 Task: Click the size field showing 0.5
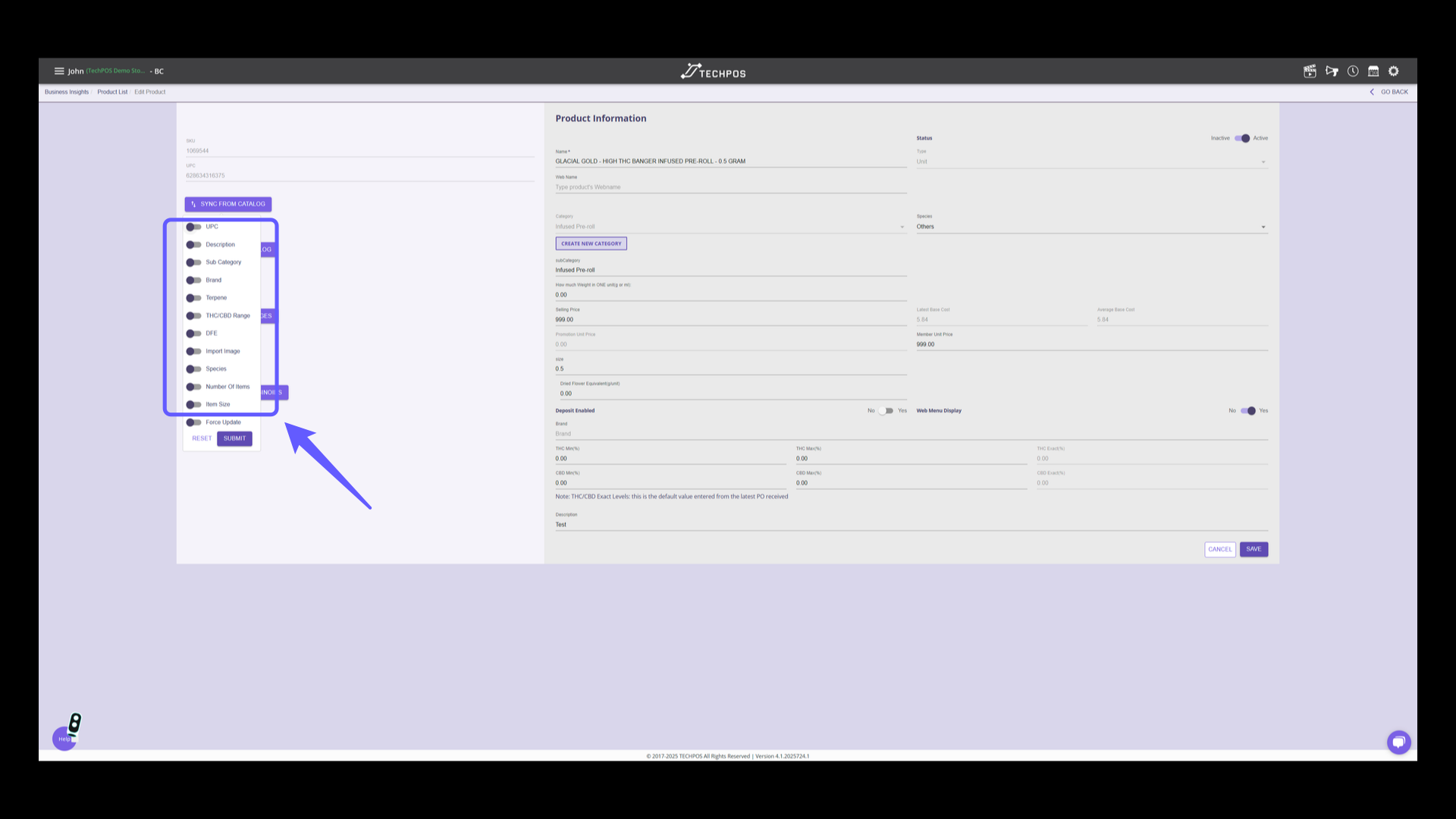point(730,369)
